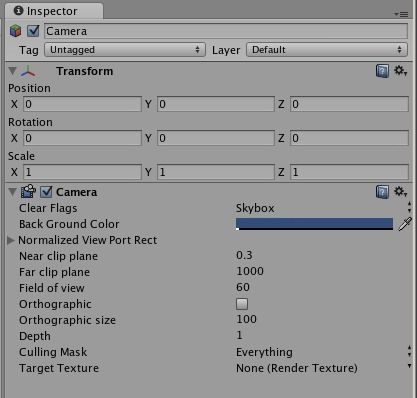Viewport: 417px width, 398px height.
Task: Click the Position X field
Action: point(82,104)
